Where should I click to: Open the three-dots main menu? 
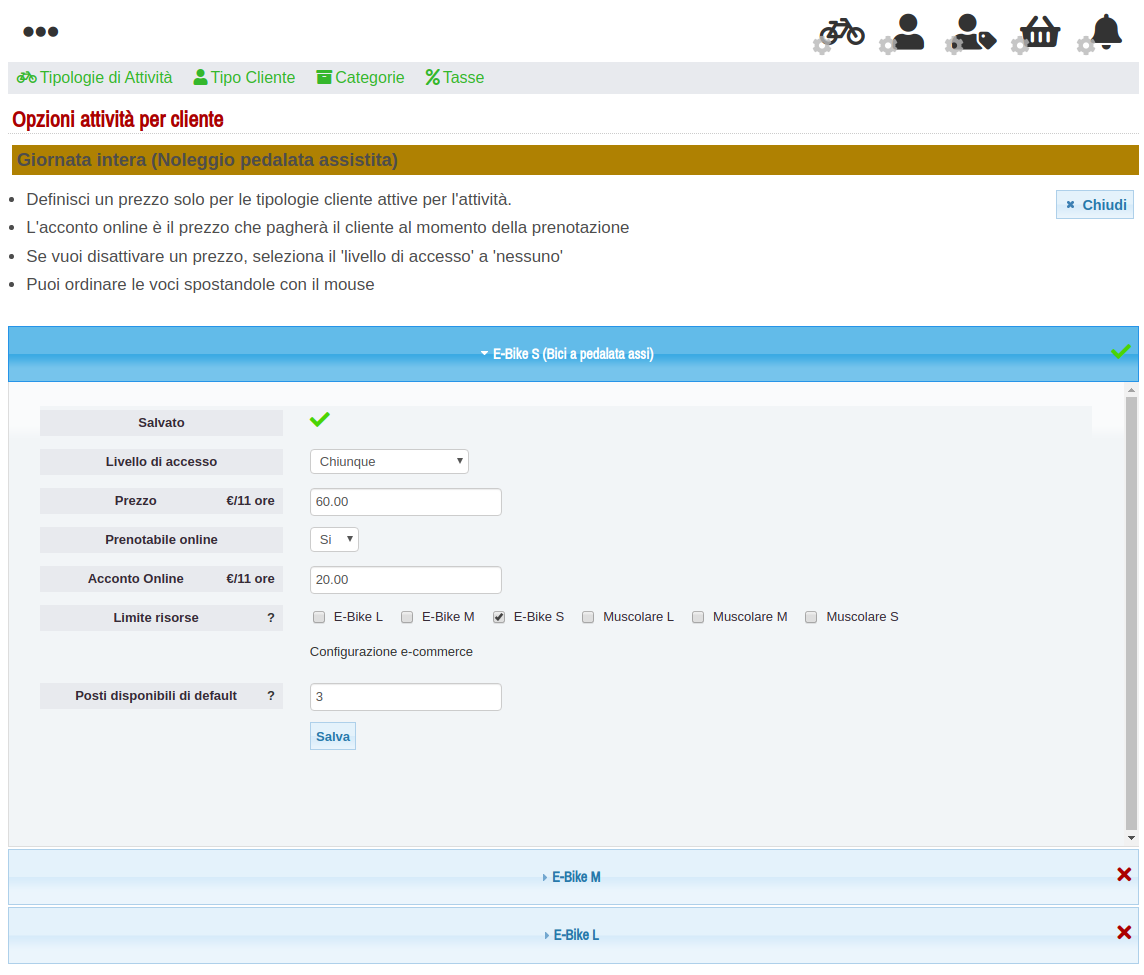coord(40,32)
